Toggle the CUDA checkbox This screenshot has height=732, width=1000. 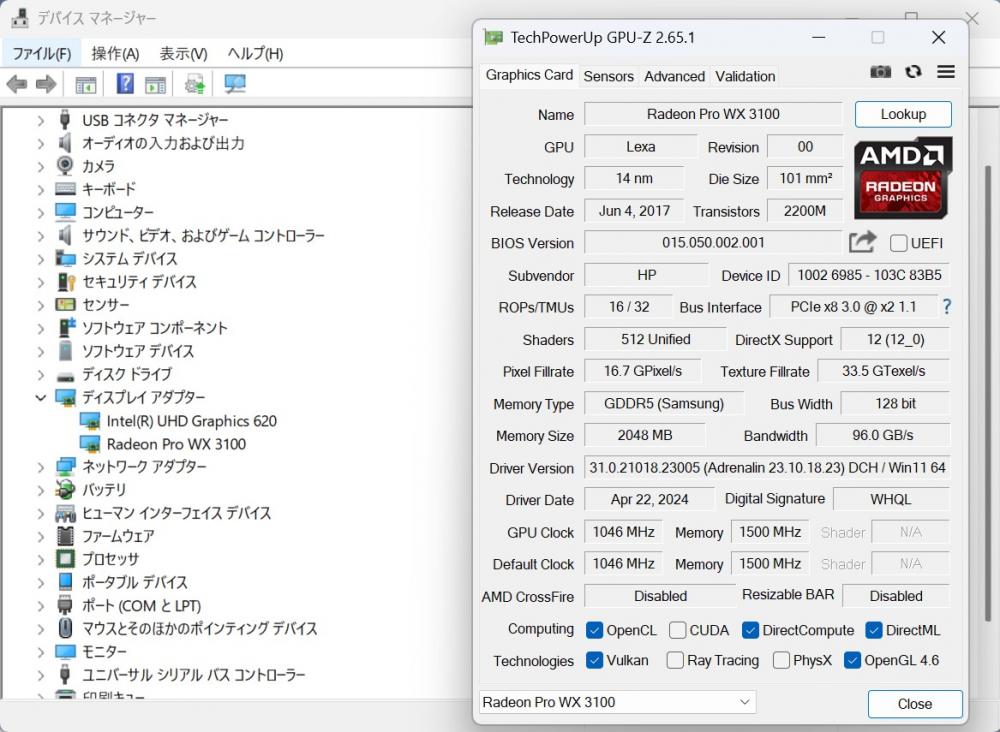(x=677, y=630)
